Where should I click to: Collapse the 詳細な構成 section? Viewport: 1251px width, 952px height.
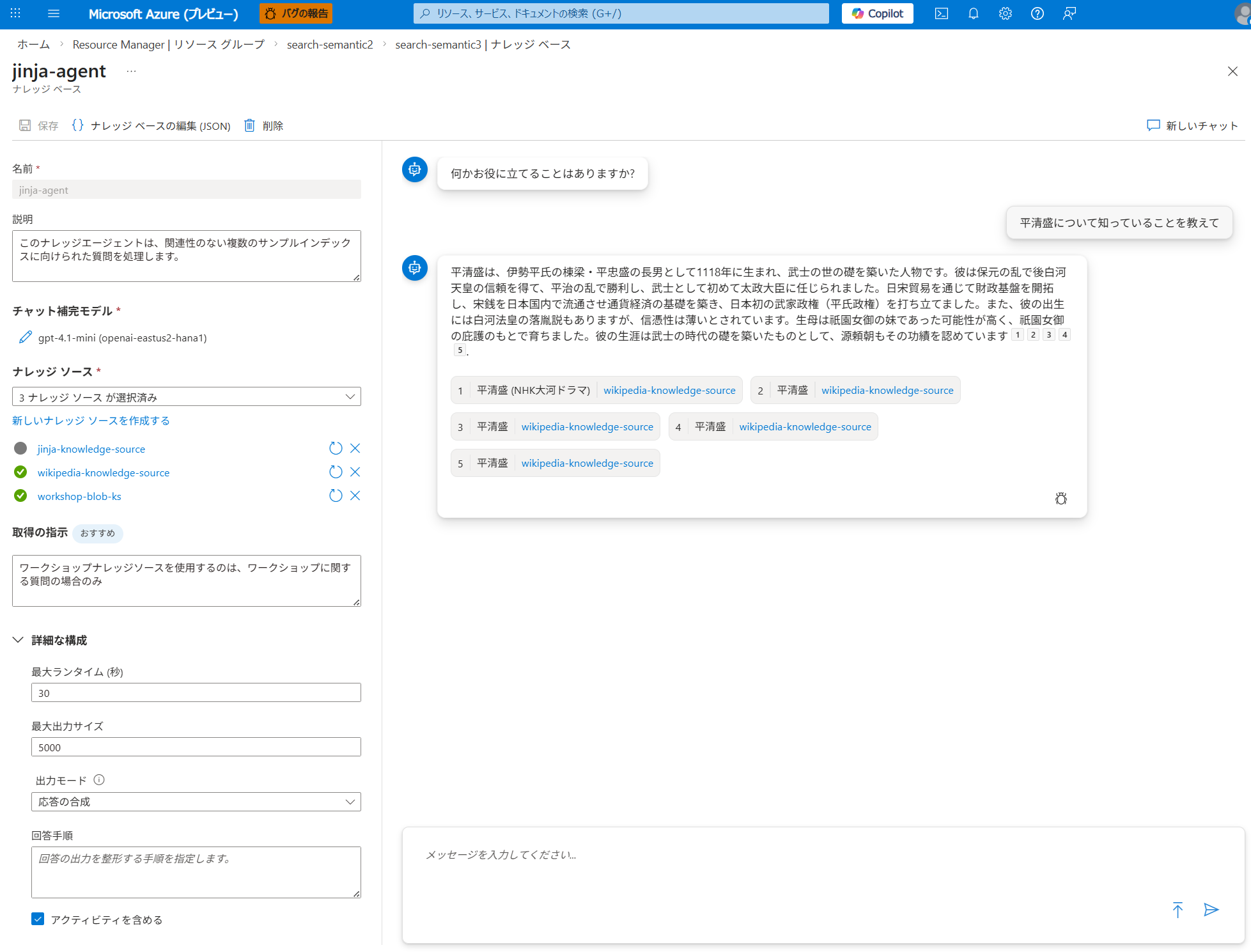pos(19,640)
